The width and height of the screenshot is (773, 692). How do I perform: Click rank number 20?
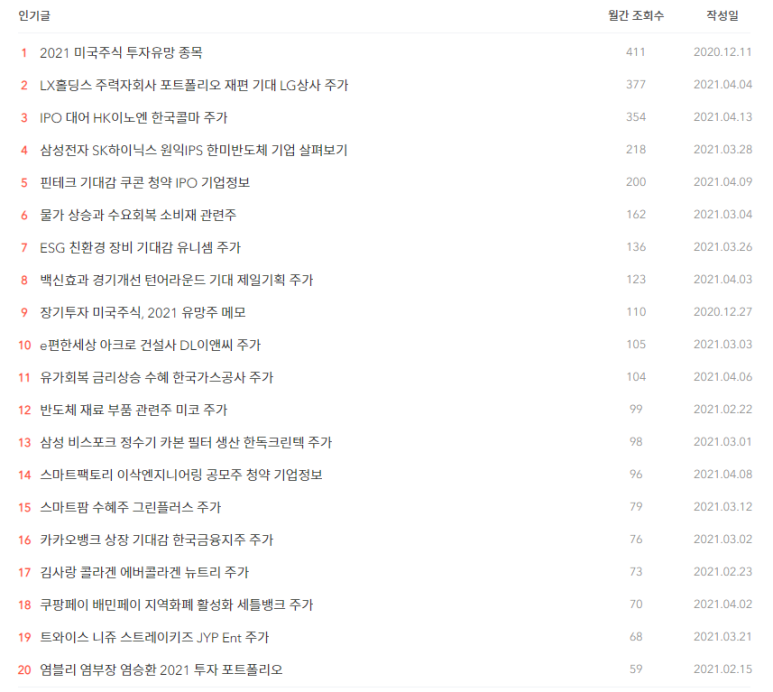(x=25, y=671)
